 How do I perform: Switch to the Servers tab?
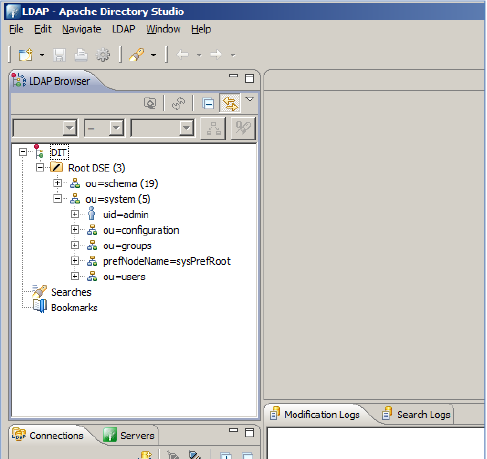point(129,435)
